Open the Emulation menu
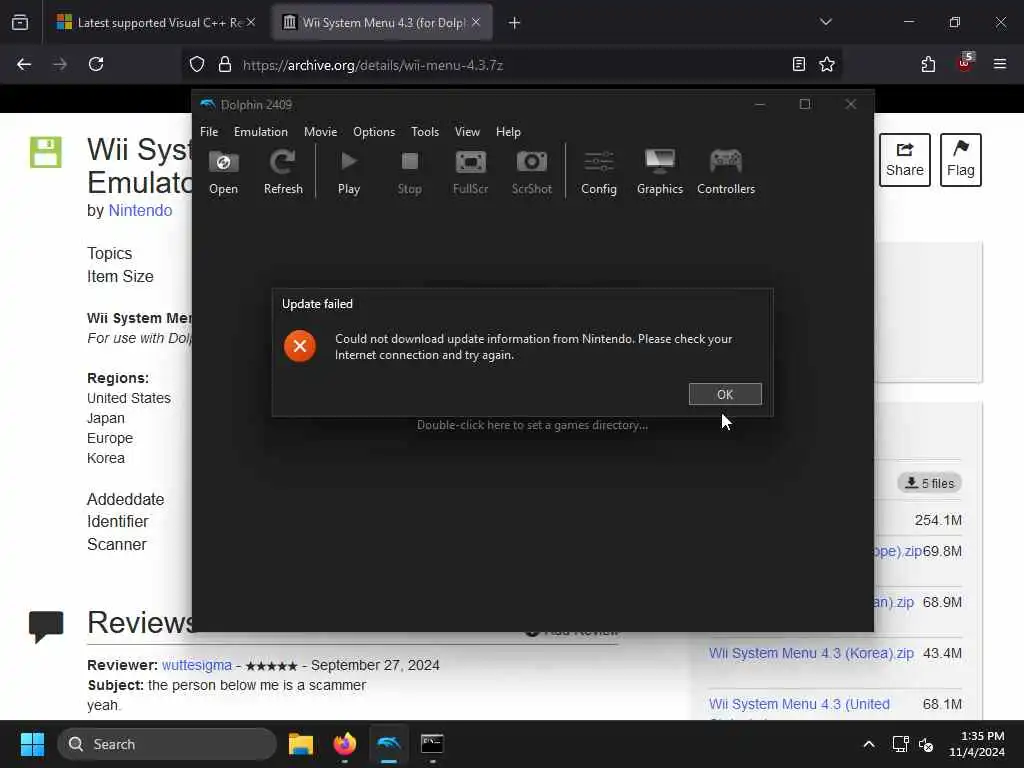 point(261,131)
